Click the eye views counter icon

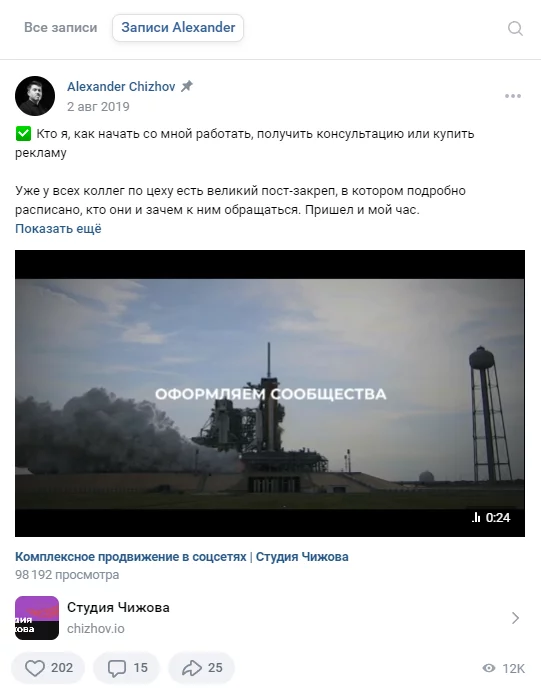(x=488, y=668)
